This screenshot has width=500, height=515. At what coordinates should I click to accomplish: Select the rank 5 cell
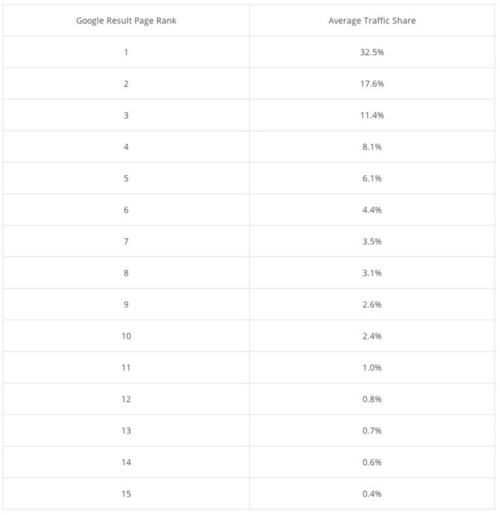point(126,178)
